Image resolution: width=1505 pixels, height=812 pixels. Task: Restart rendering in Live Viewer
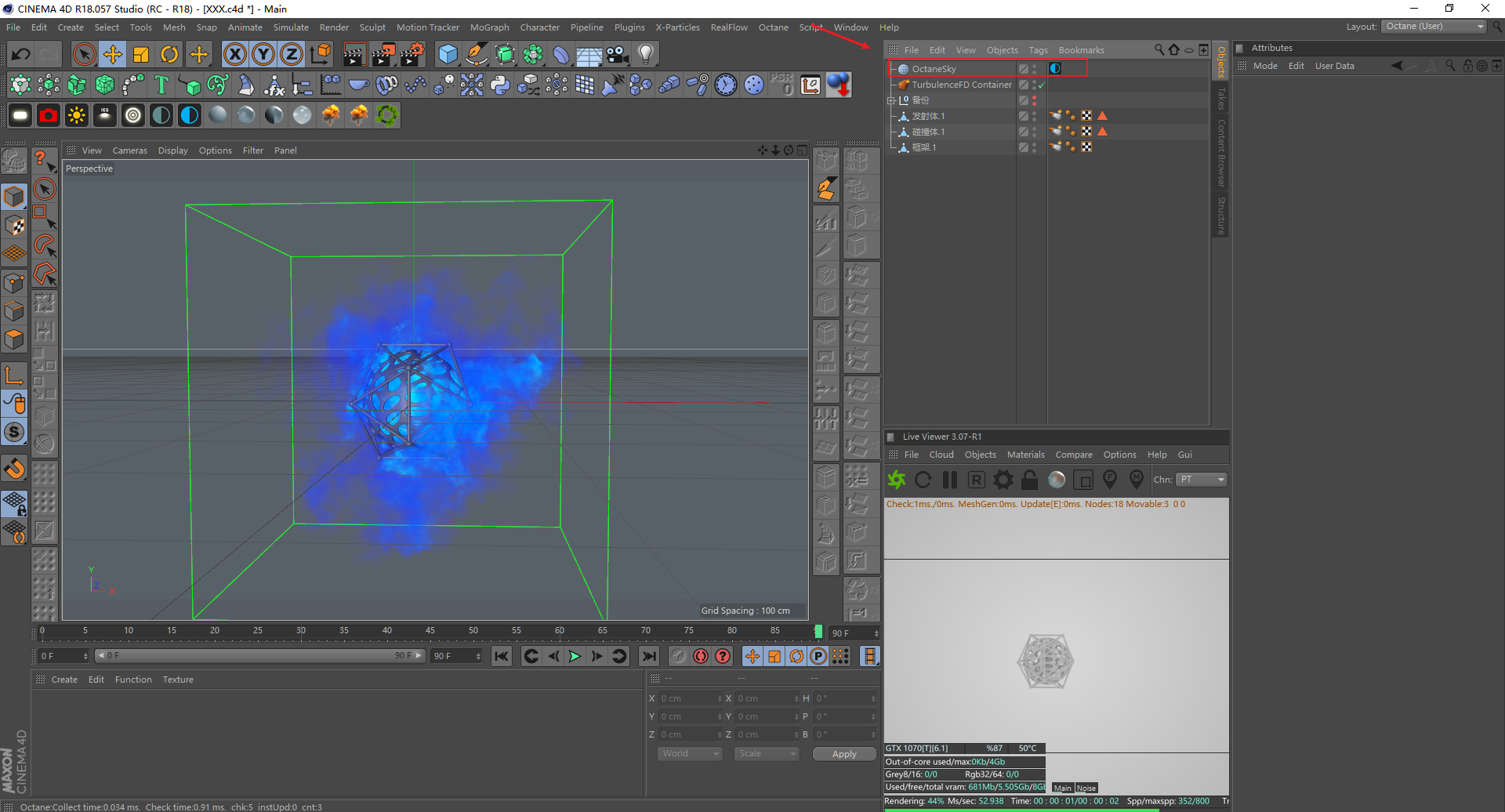pyautogui.click(x=923, y=480)
